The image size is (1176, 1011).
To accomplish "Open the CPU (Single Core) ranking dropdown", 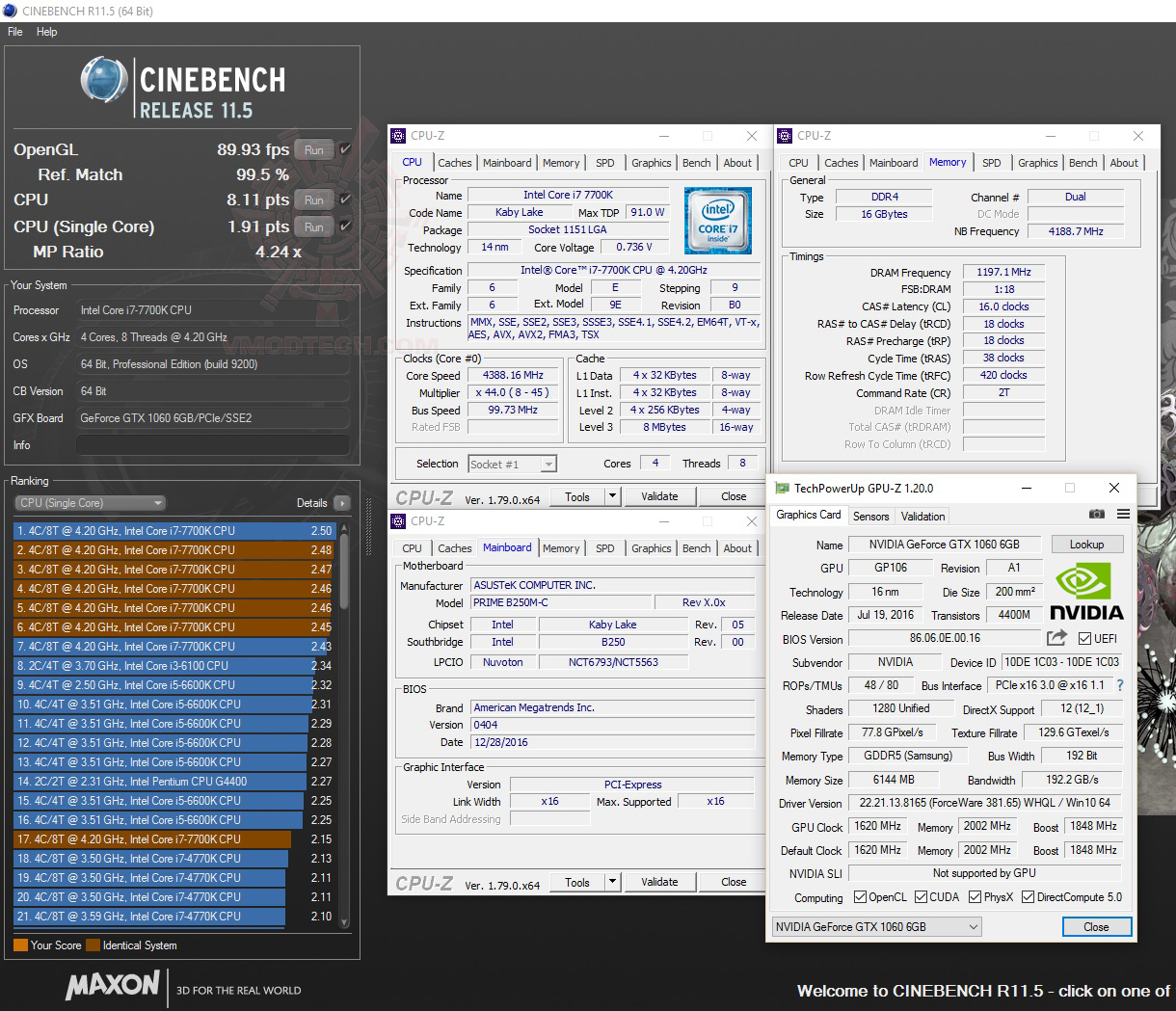I will click(91, 503).
